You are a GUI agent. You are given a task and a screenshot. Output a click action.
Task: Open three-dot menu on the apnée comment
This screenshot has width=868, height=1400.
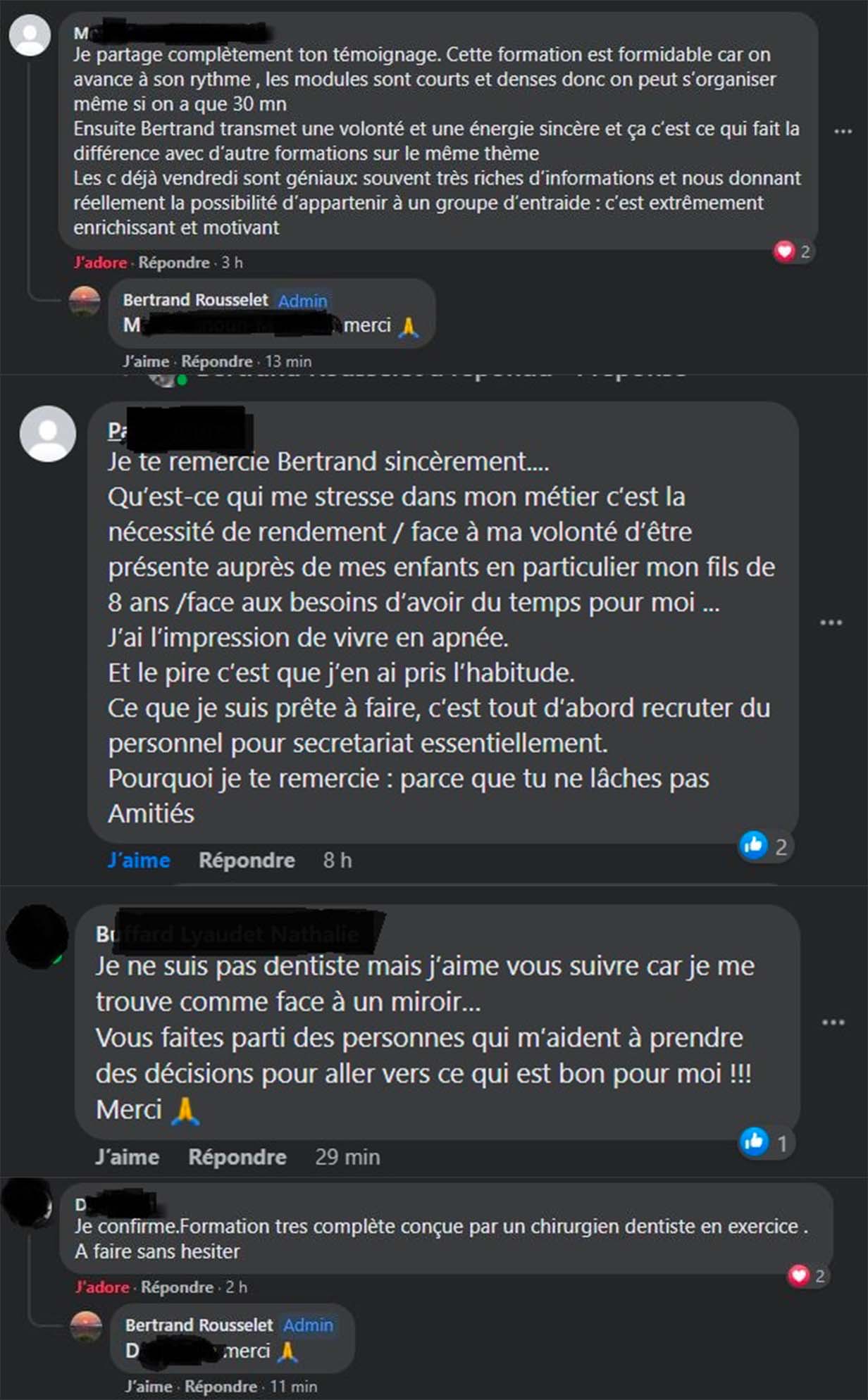(831, 623)
